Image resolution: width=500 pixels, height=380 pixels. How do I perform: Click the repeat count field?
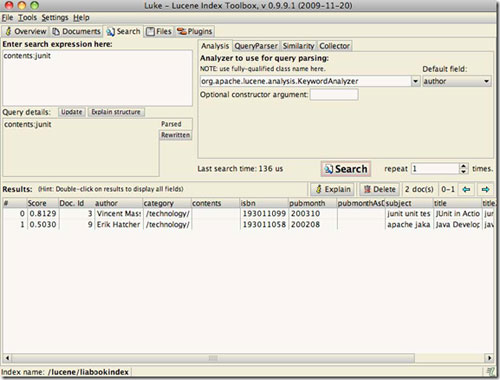(435, 169)
